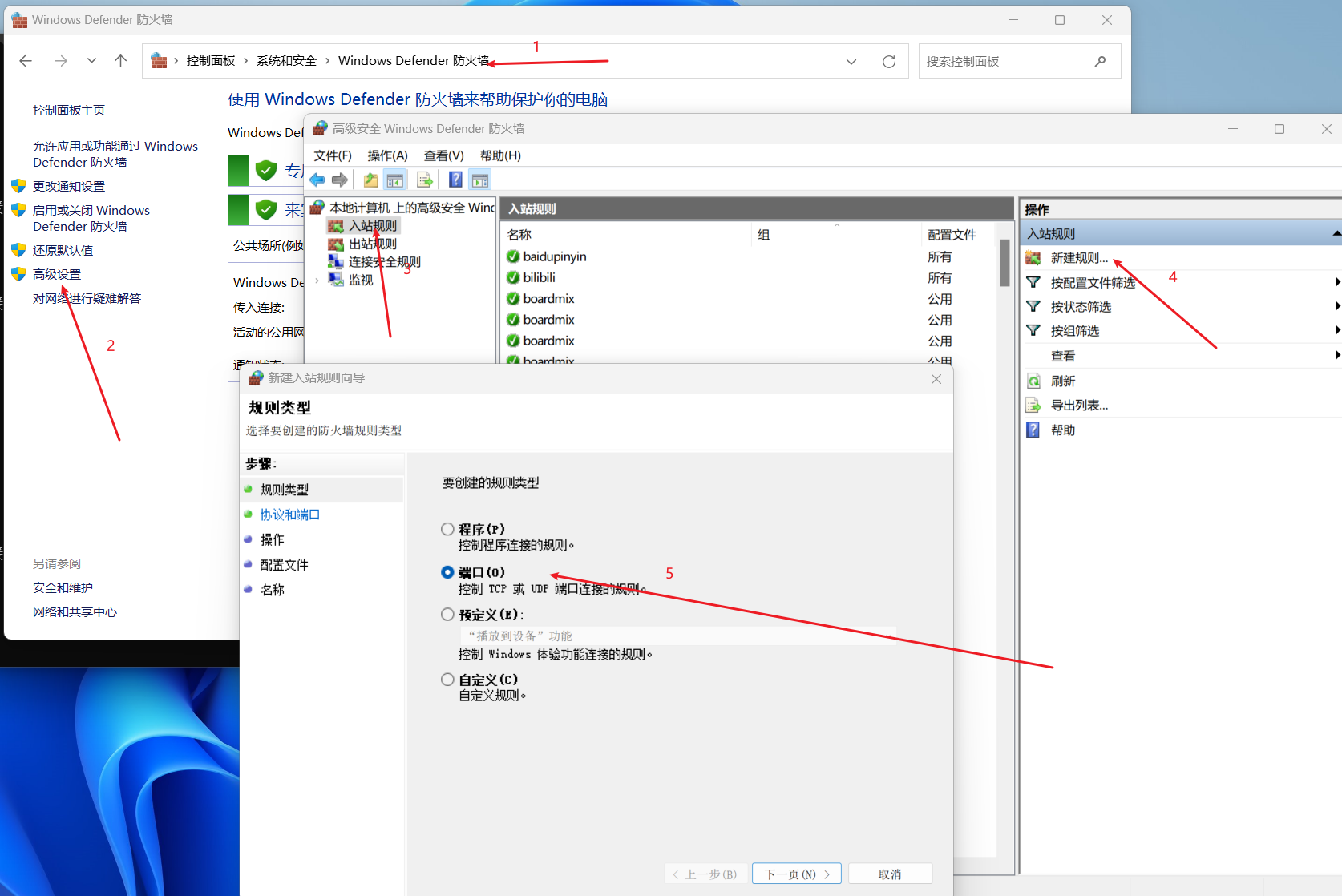This screenshot has width=1342, height=896.
Task: Open 按状态筛选 filter action
Action: 1081,307
